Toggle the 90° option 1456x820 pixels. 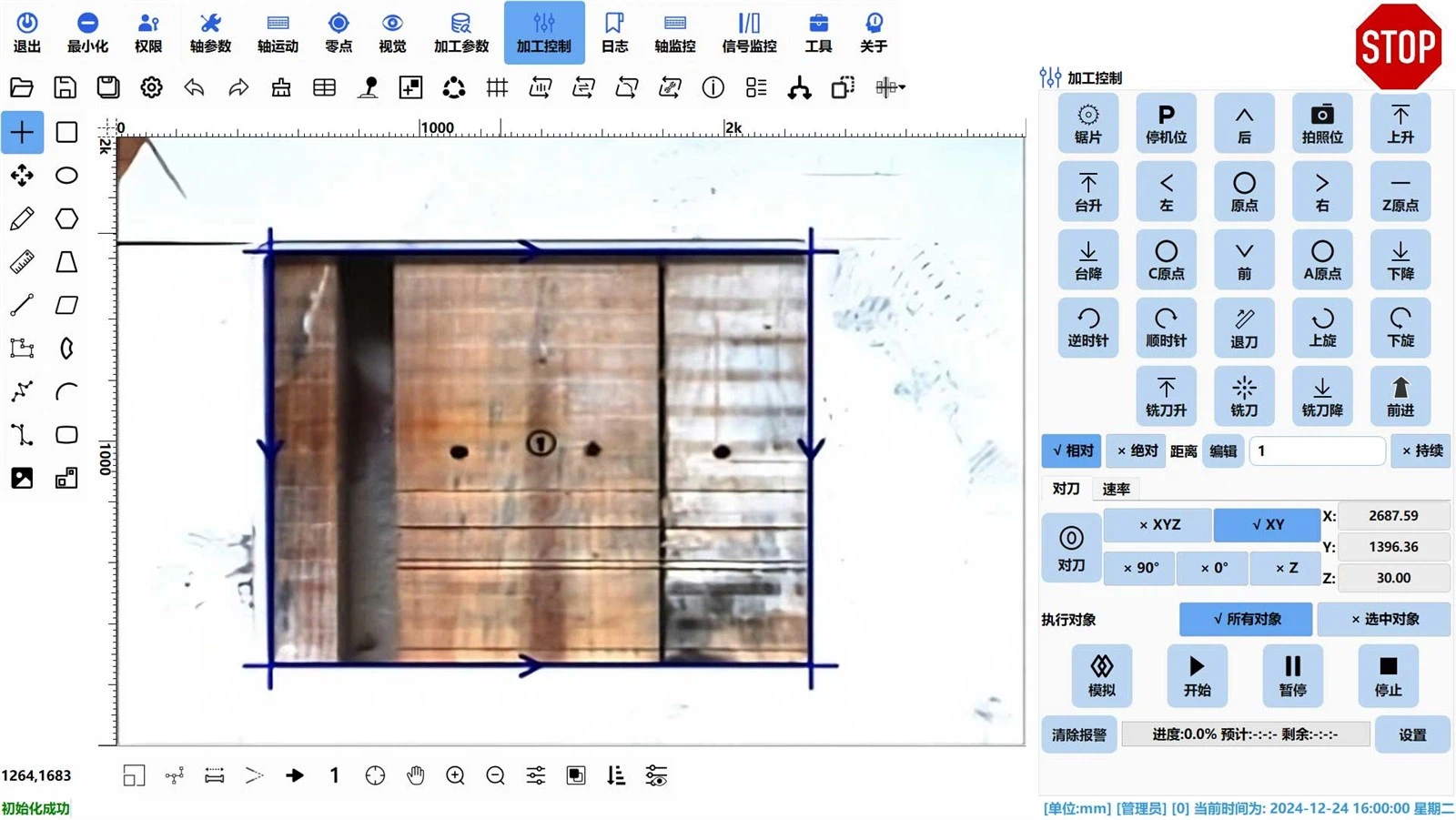[x=1139, y=567]
